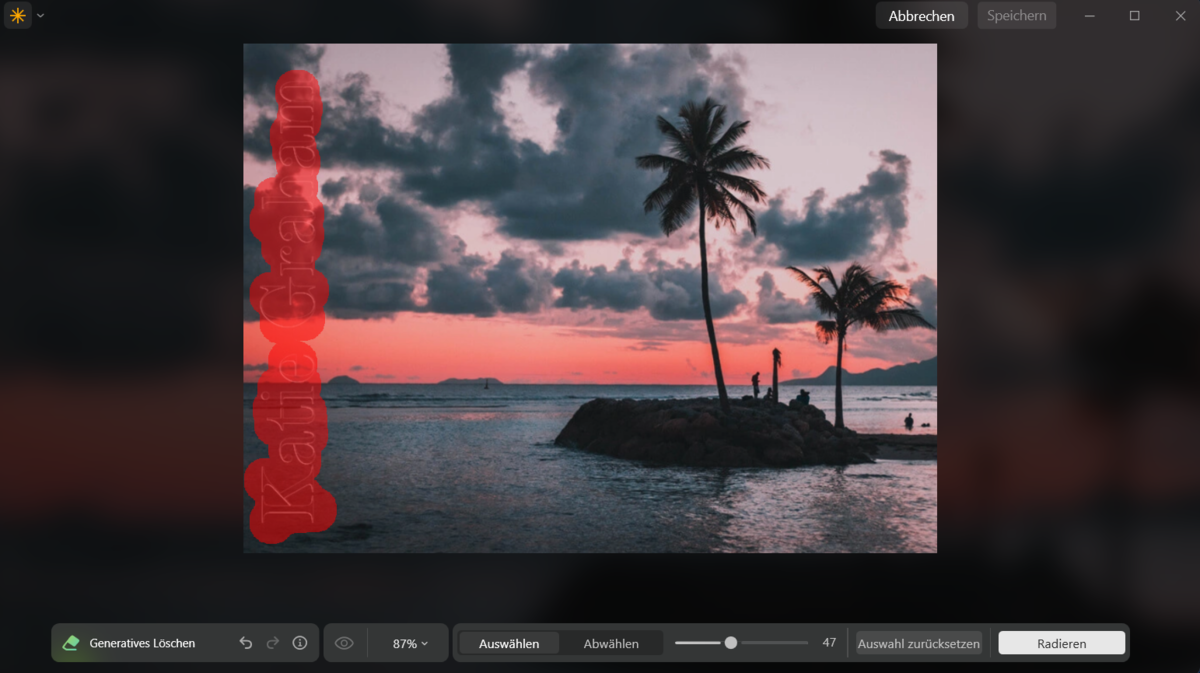1200x673 pixels.
Task: Select the Generatives Löschen eraser icon
Action: point(70,642)
